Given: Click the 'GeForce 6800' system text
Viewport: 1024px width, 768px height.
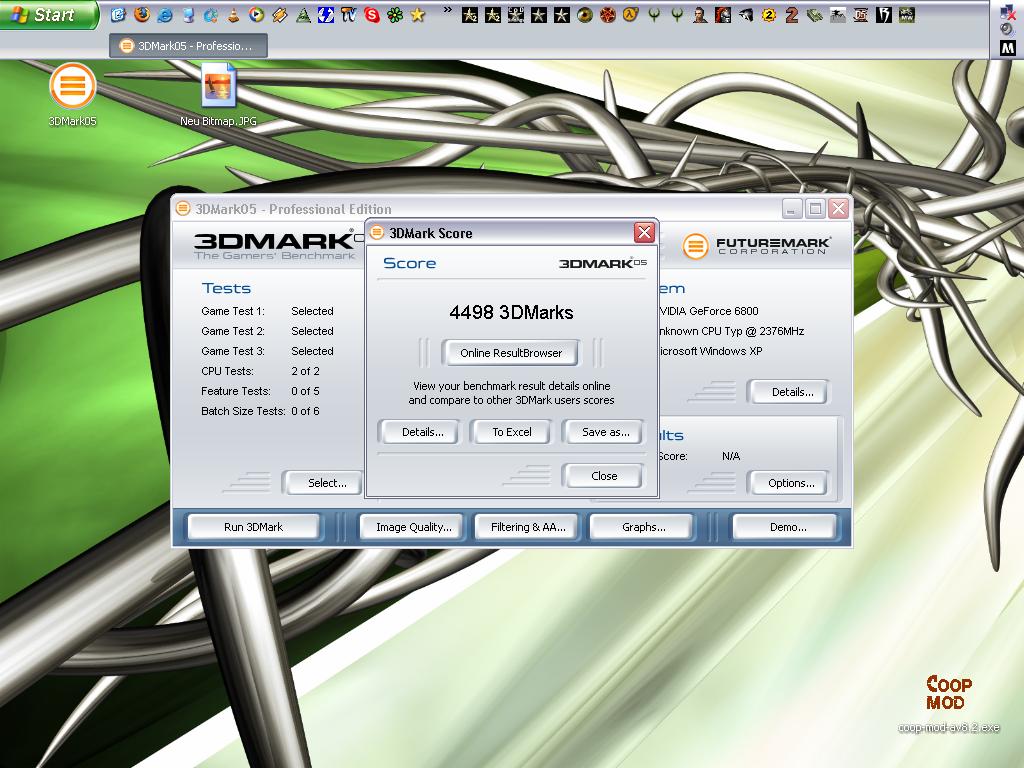Looking at the screenshot, I should pyautogui.click(x=724, y=311).
